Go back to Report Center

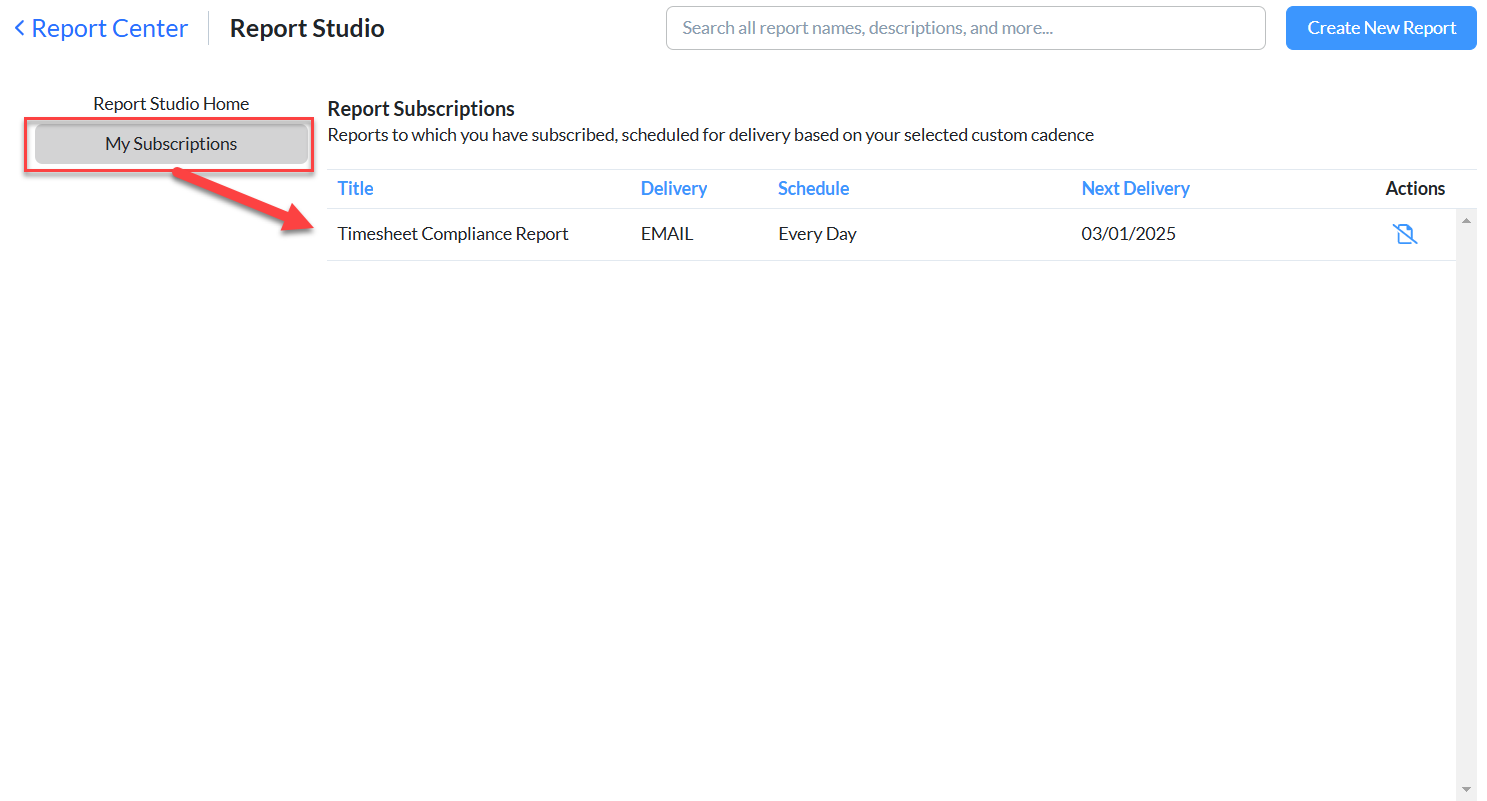coord(101,28)
